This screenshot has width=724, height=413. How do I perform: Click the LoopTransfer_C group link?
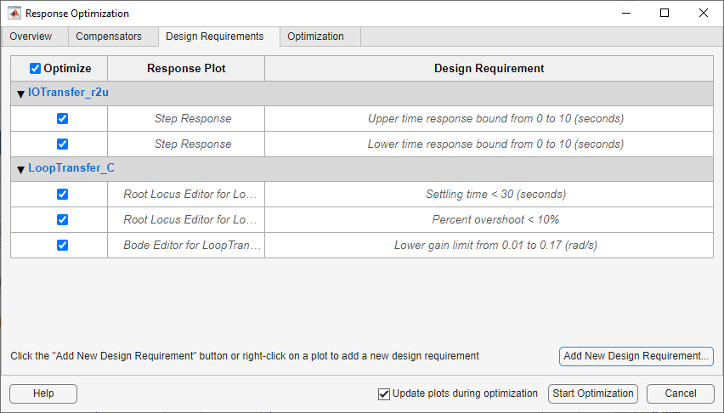(72, 168)
